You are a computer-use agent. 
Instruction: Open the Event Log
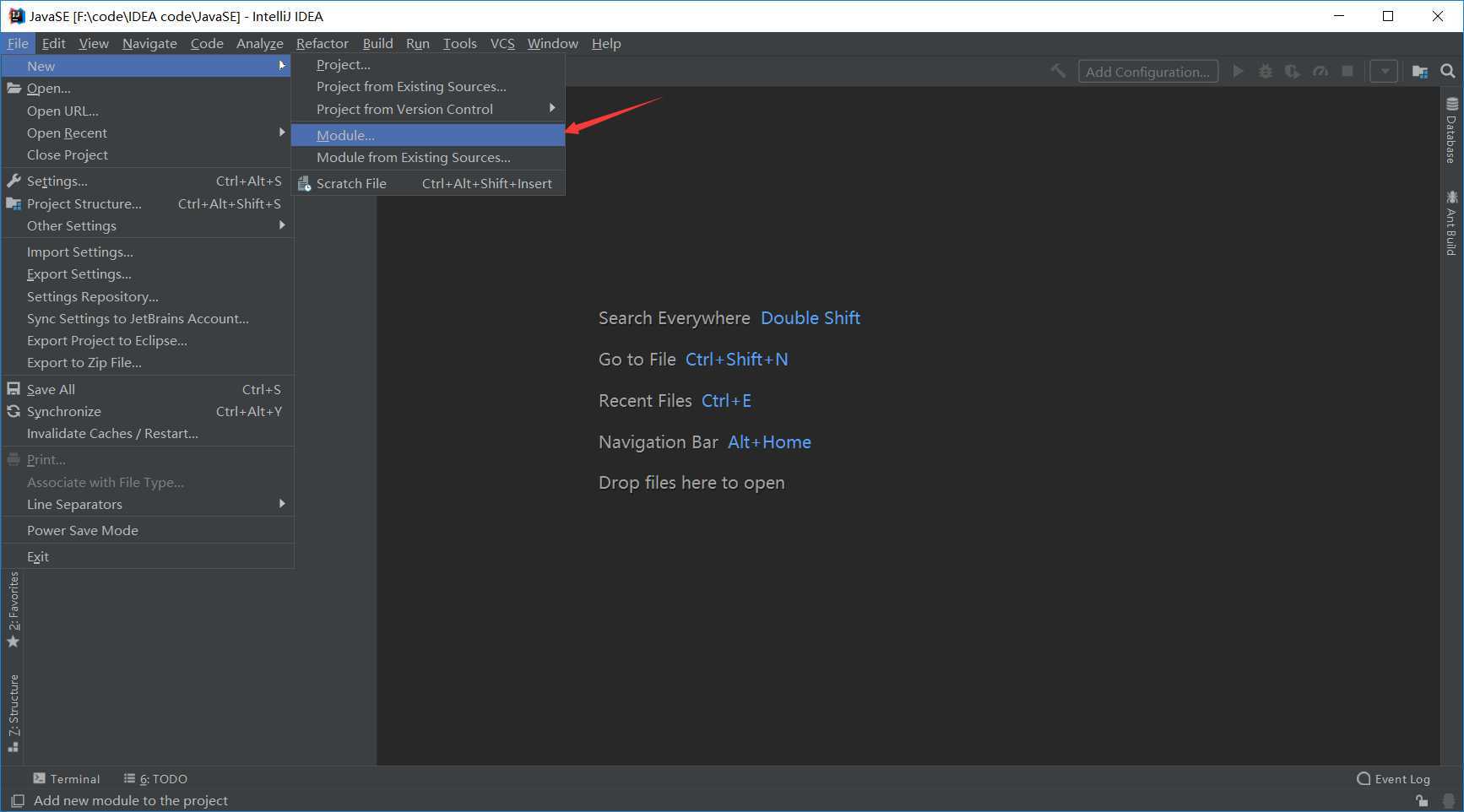pos(1393,778)
